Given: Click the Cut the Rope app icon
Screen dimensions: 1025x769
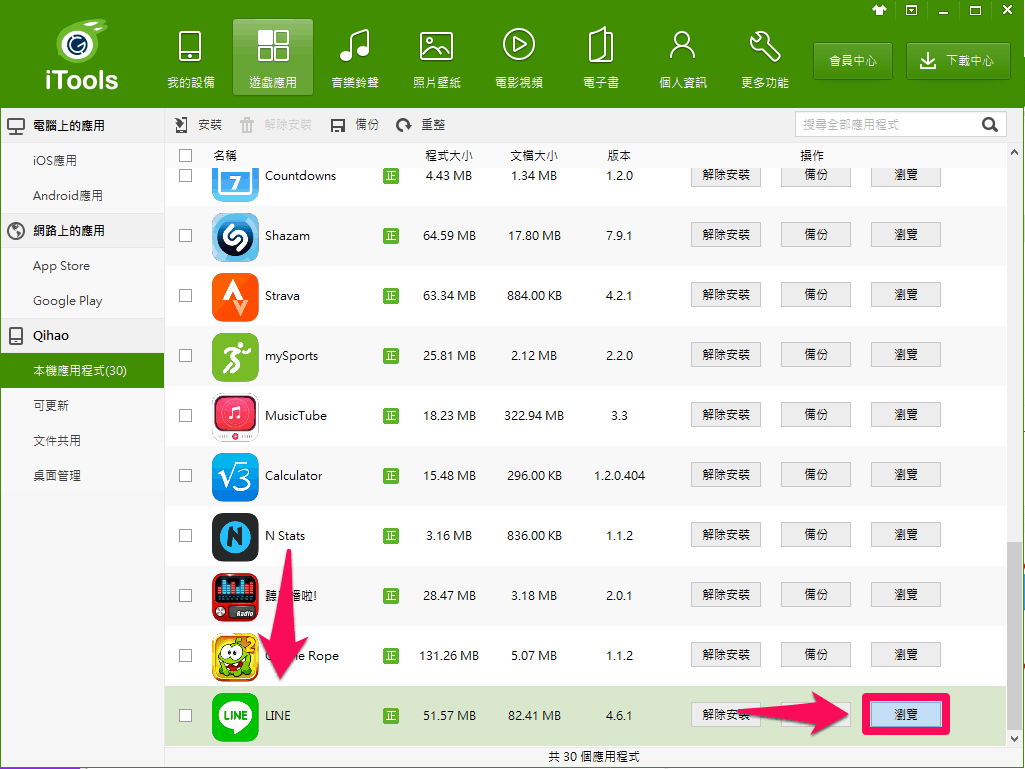Looking at the screenshot, I should pos(235,657).
